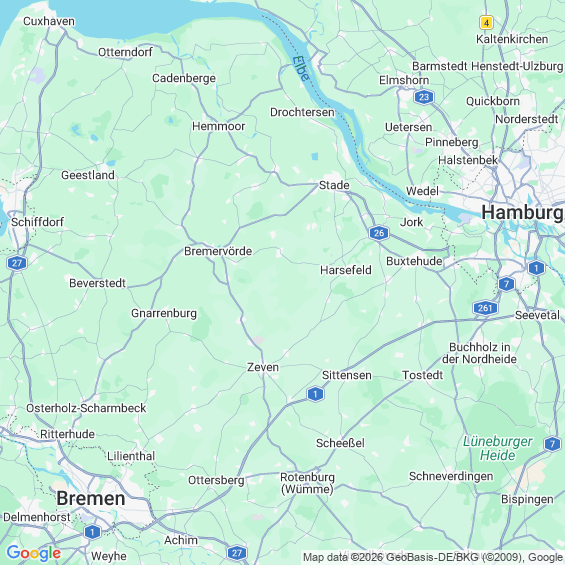Click the A26 highway shield near Jork

pos(379,233)
